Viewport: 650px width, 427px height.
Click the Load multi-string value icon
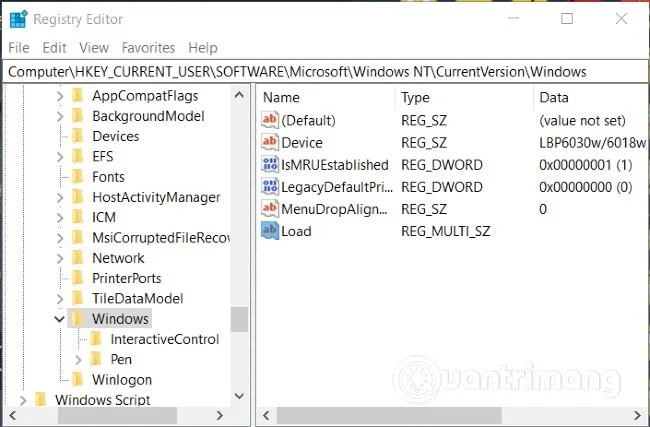[270, 230]
